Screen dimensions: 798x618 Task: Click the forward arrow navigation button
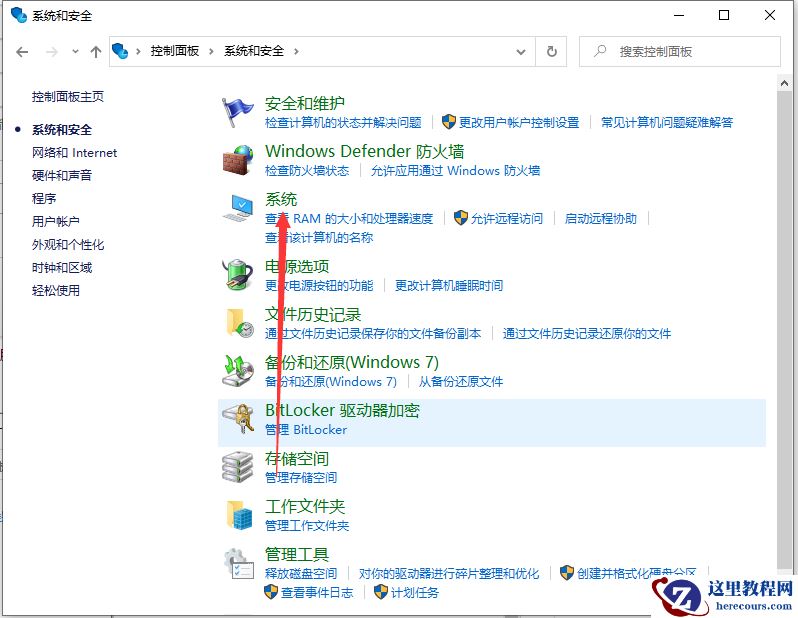click(x=52, y=51)
